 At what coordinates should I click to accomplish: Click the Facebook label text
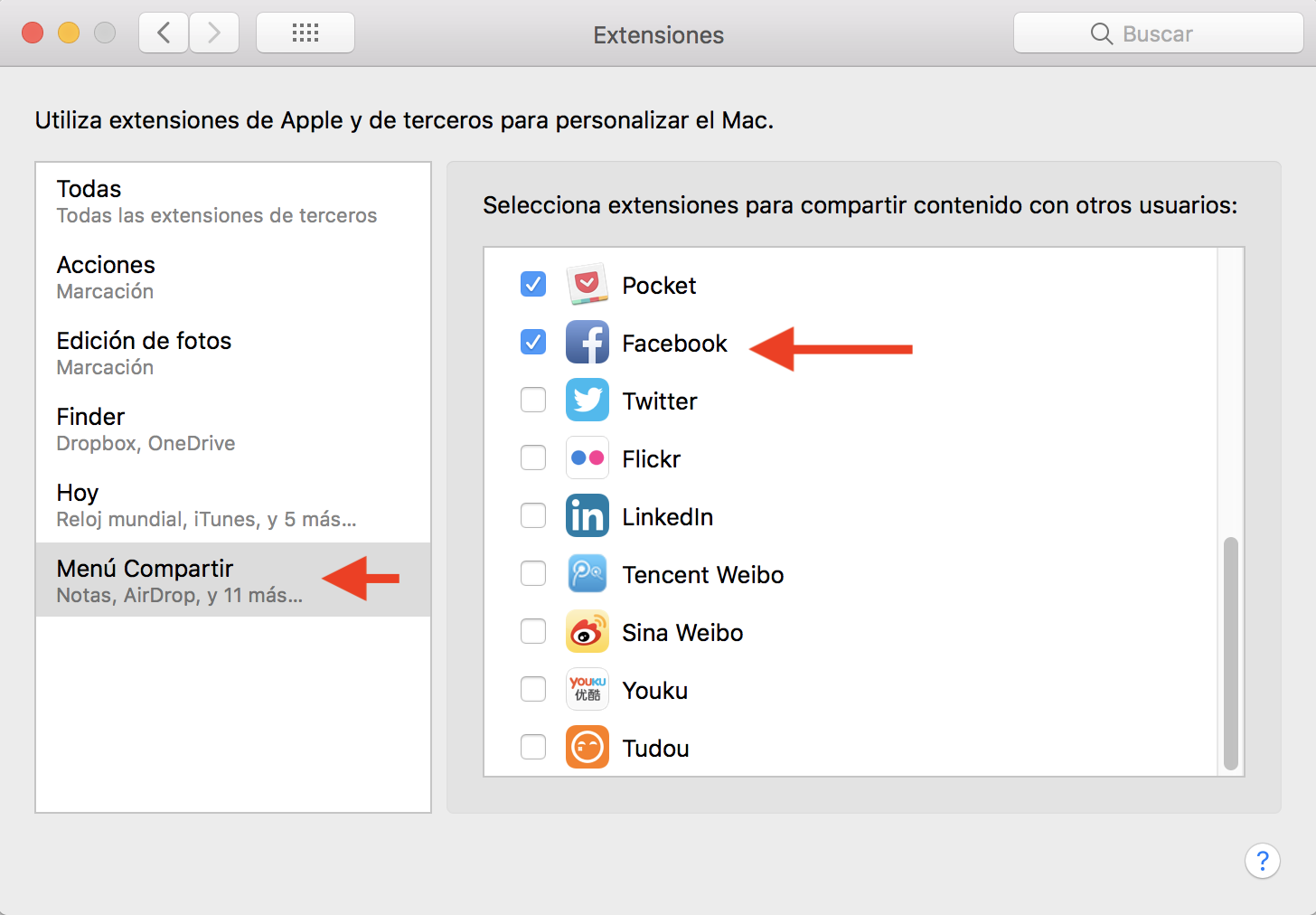[x=674, y=344]
